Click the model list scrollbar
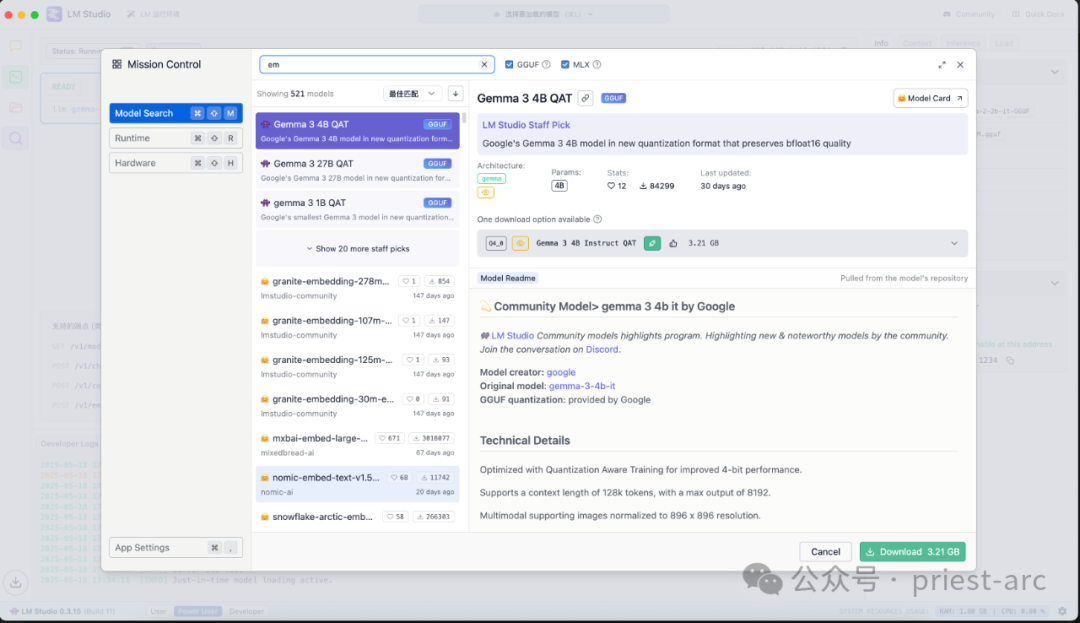This screenshot has height=623, width=1080. point(464,118)
